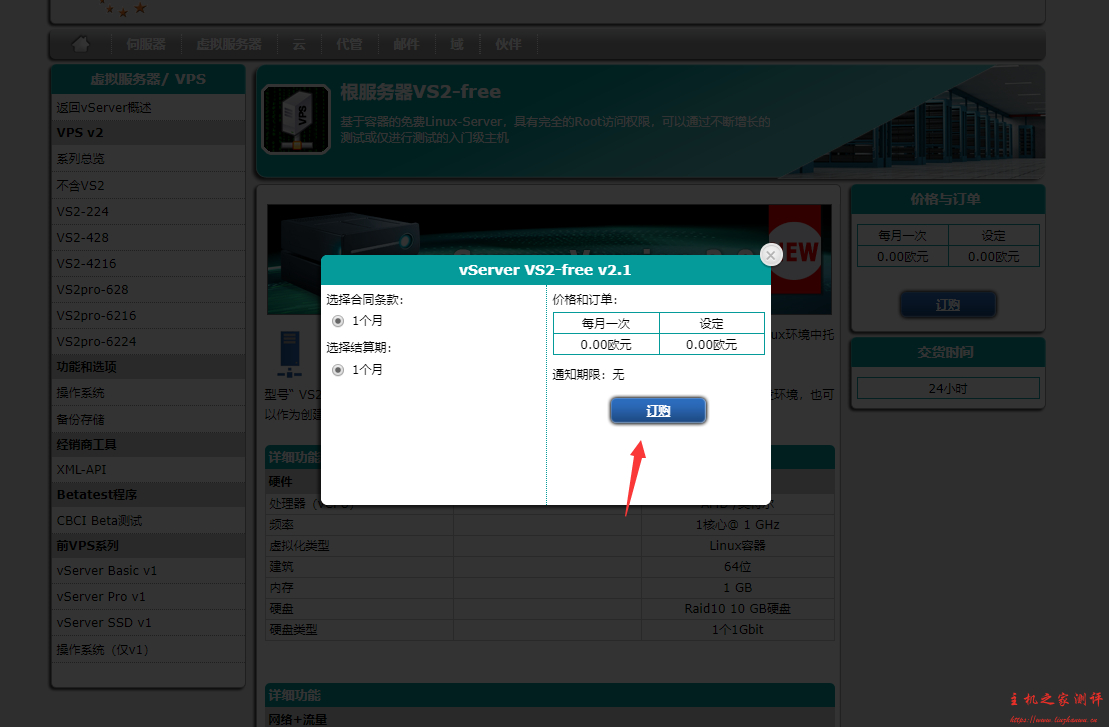
Task: Click the home icon in navigation bar
Action: point(81,44)
